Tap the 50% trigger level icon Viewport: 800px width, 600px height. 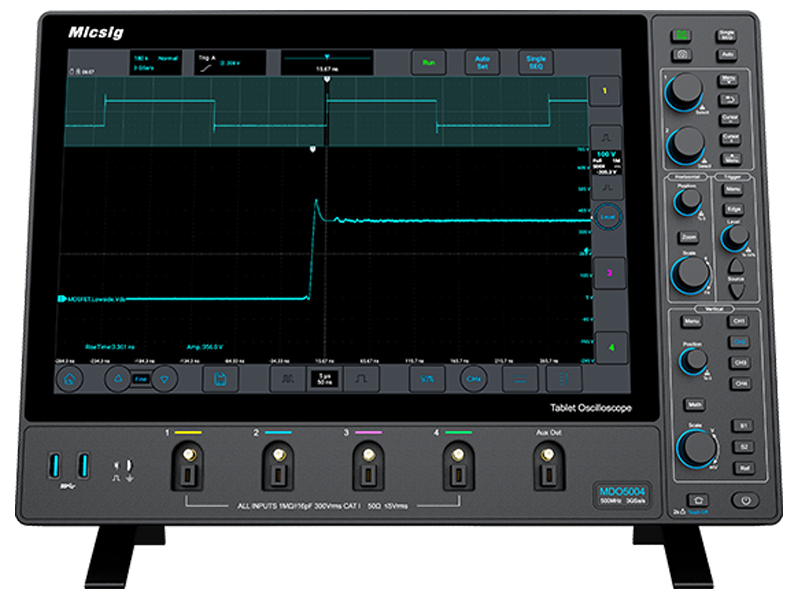point(427,379)
